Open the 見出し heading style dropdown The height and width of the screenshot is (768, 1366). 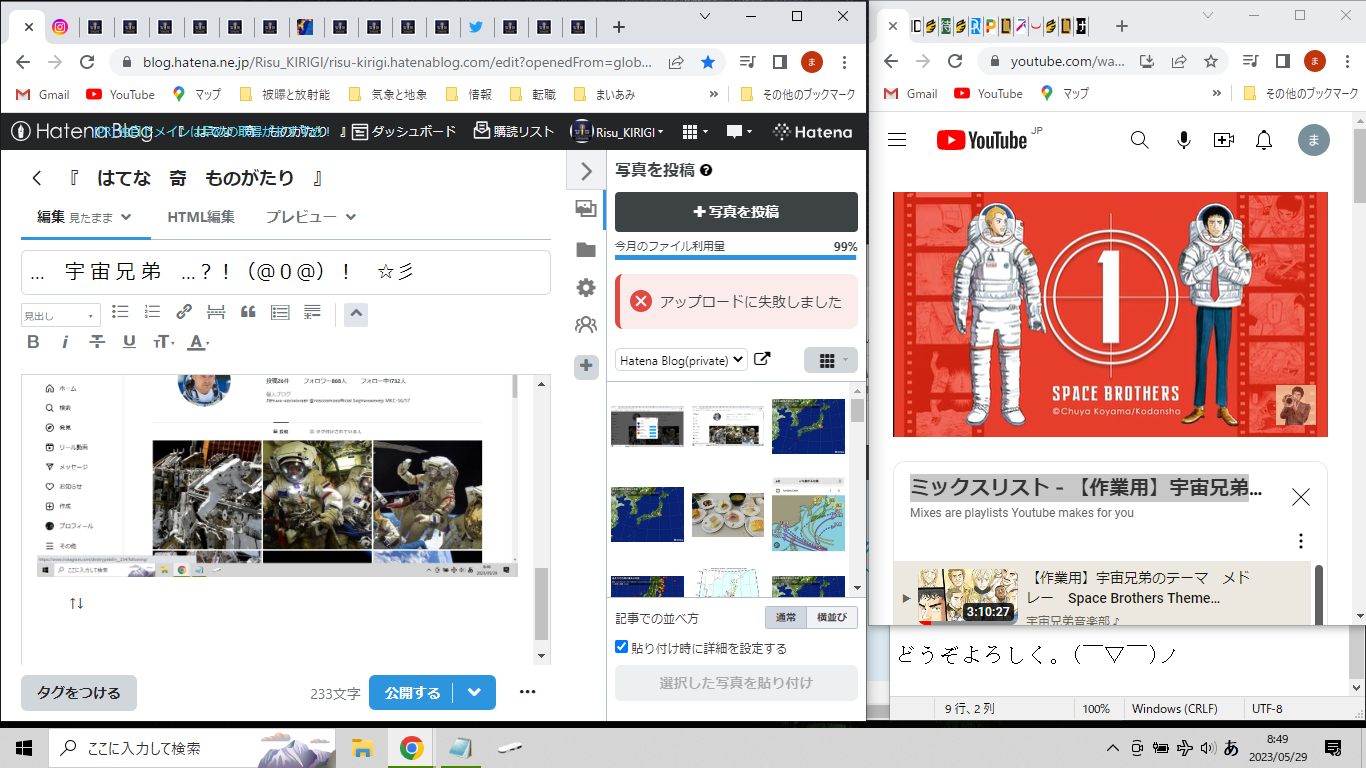[61, 315]
